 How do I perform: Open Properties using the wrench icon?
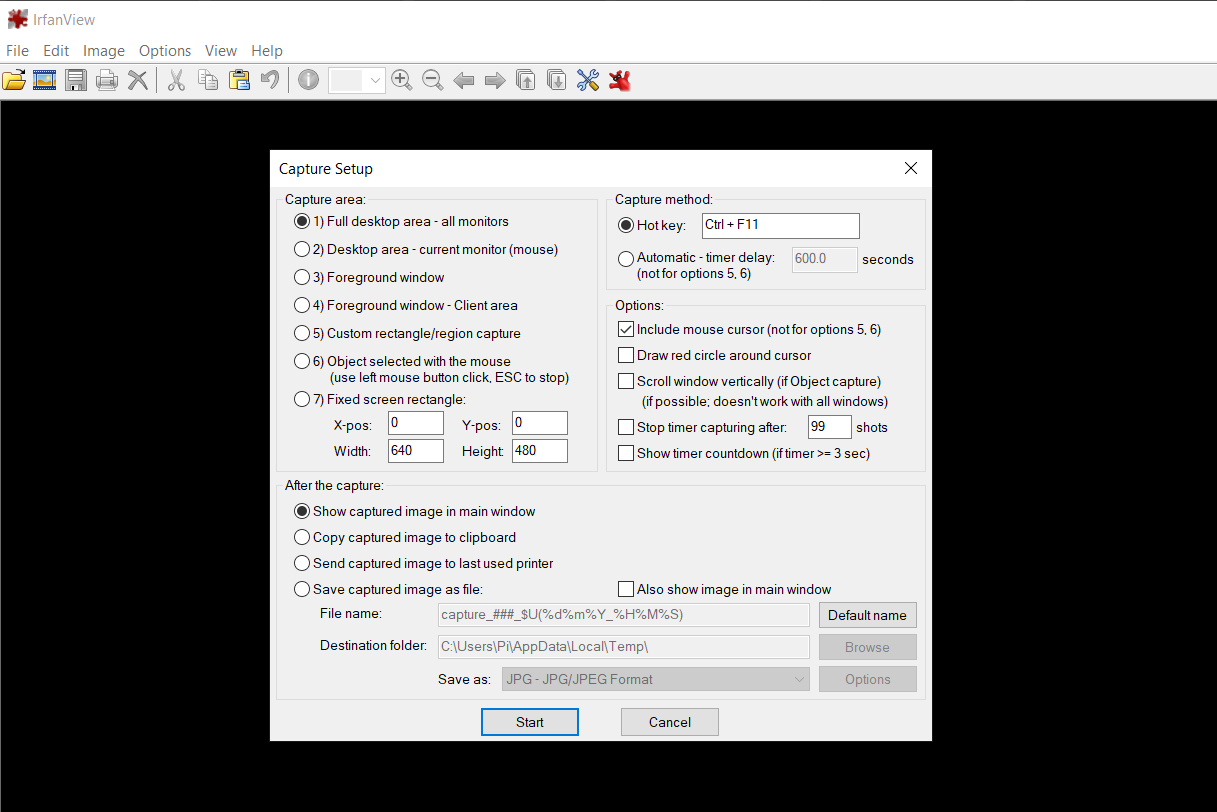pos(588,80)
